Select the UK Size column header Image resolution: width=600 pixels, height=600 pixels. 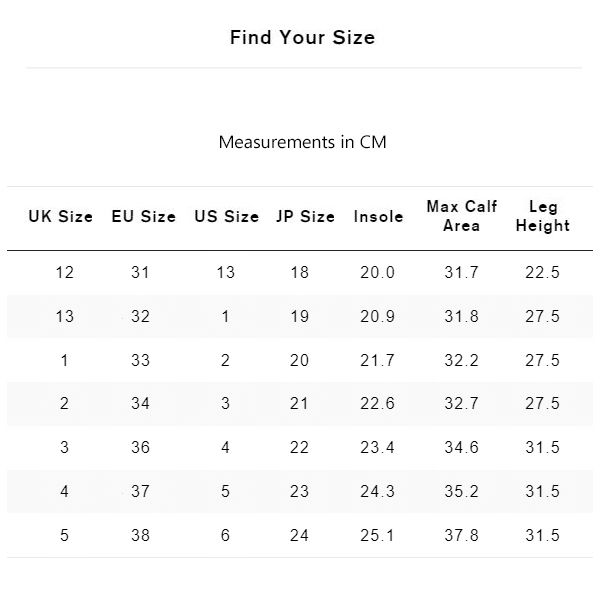[x=61, y=216]
